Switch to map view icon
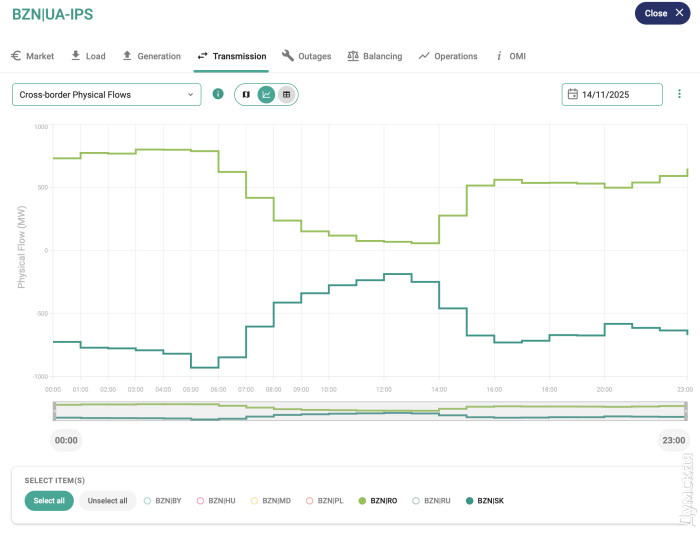700x533 pixels. [246, 94]
